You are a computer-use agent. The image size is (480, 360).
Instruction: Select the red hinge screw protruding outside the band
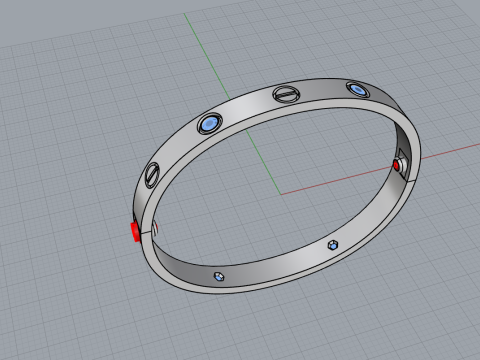(135, 231)
